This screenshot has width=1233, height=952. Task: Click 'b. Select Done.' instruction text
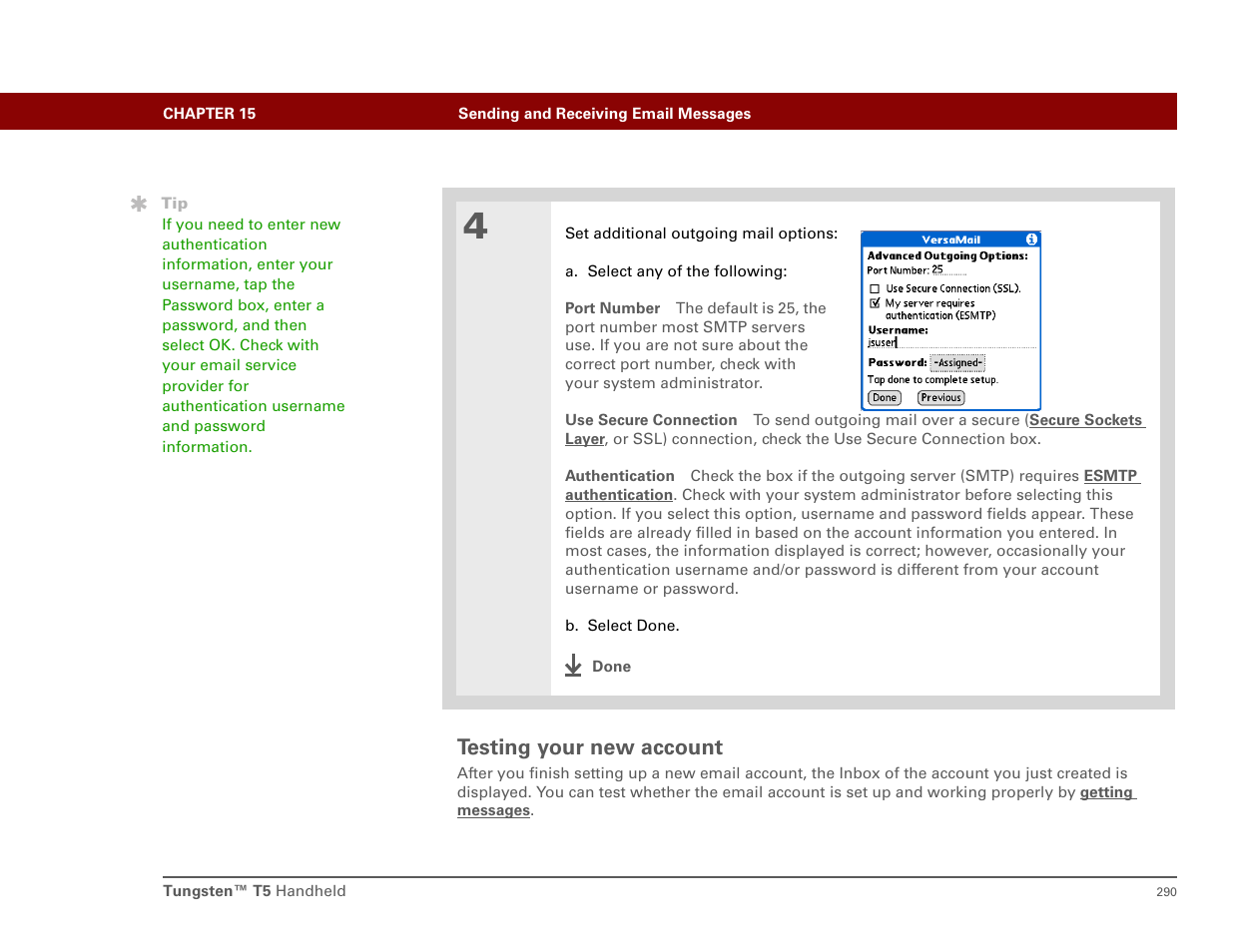click(x=622, y=626)
